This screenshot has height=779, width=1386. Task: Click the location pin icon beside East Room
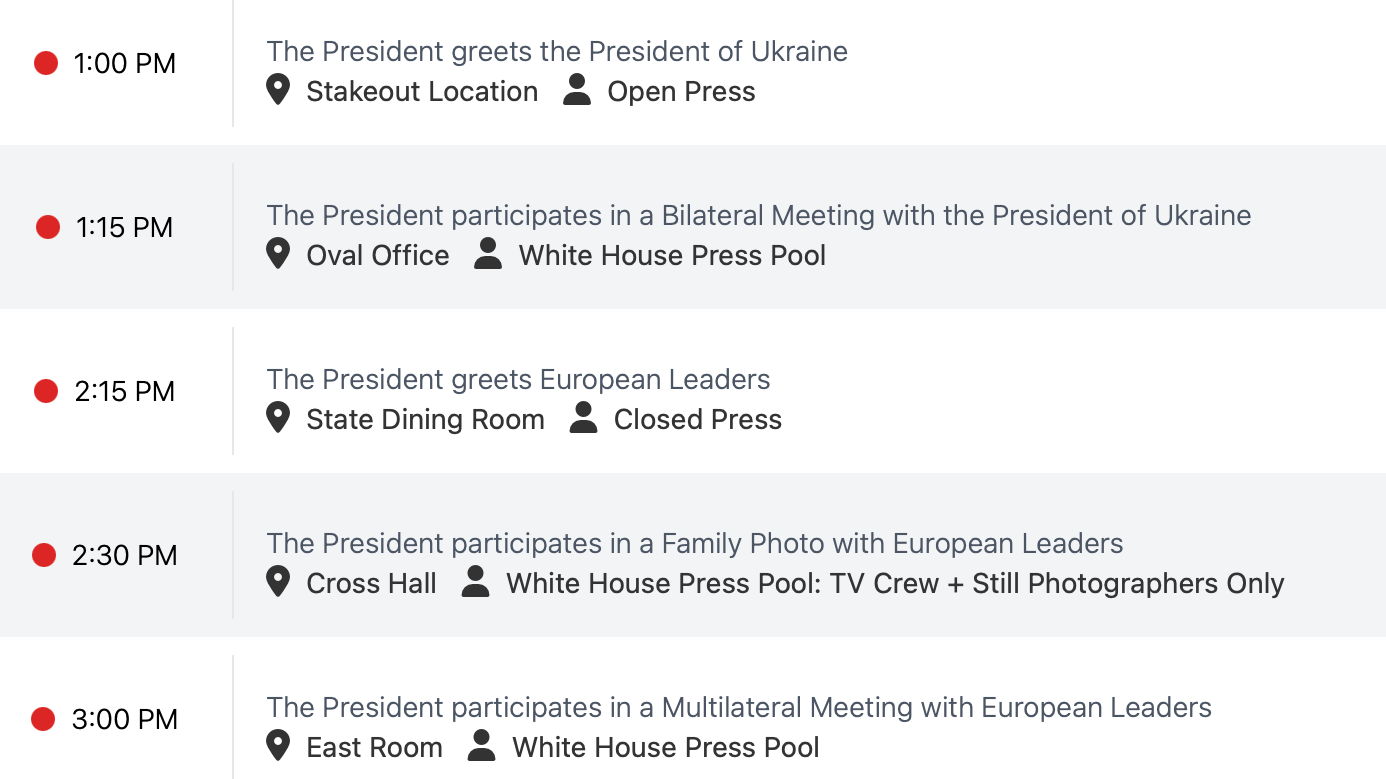coord(278,746)
